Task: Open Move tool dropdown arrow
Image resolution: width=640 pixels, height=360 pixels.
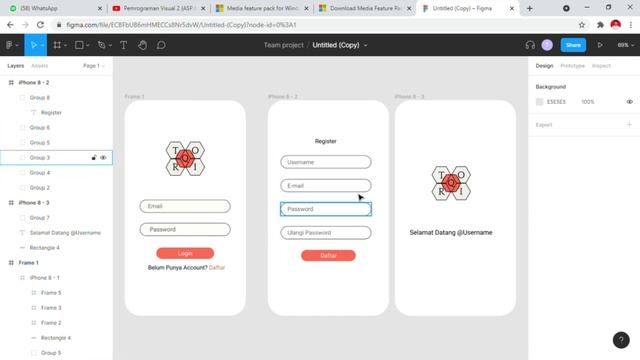Action: click(42, 45)
